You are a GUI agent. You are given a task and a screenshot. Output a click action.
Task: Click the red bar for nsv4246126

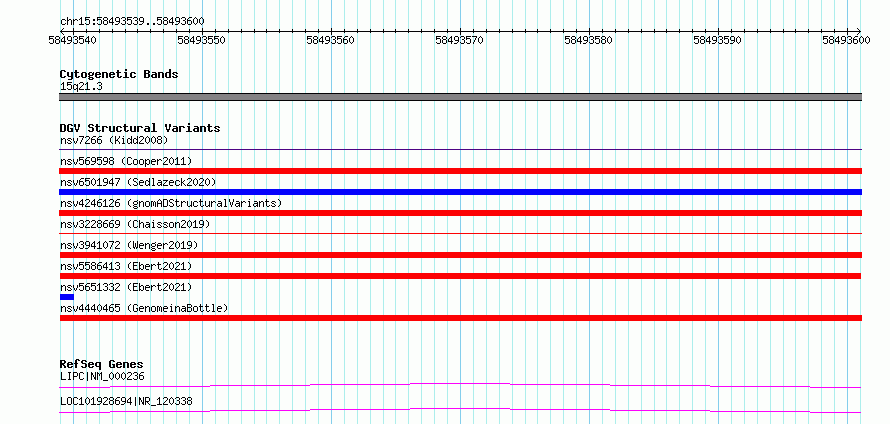click(460, 213)
